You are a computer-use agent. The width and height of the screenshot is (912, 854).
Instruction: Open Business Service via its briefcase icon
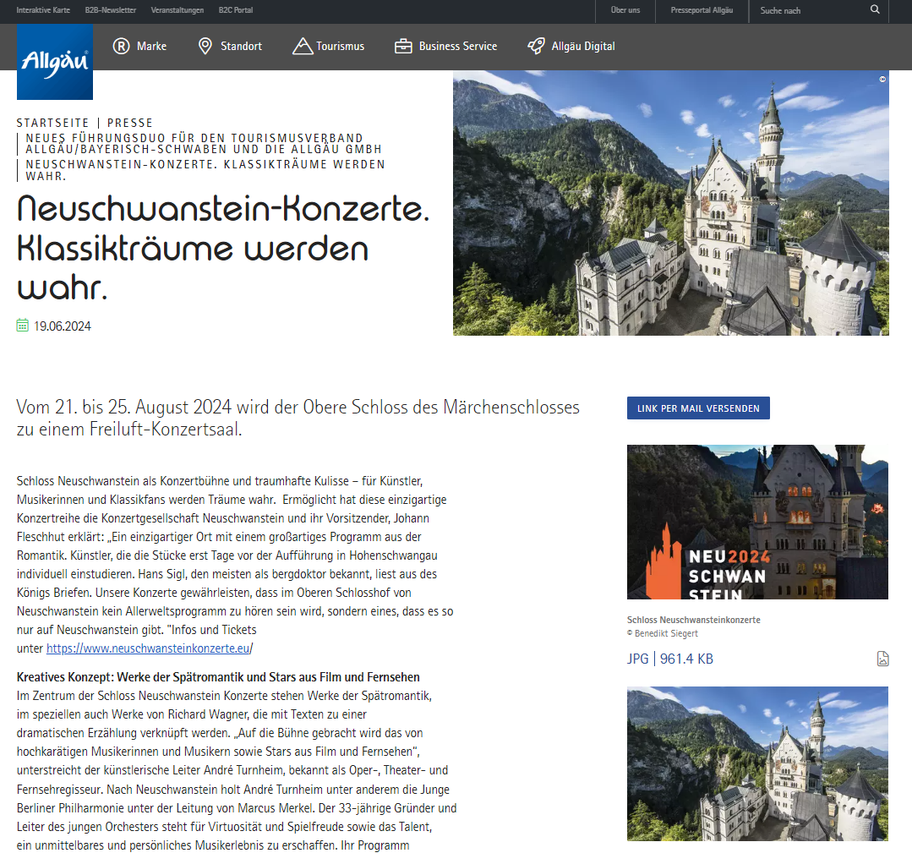[403, 45]
